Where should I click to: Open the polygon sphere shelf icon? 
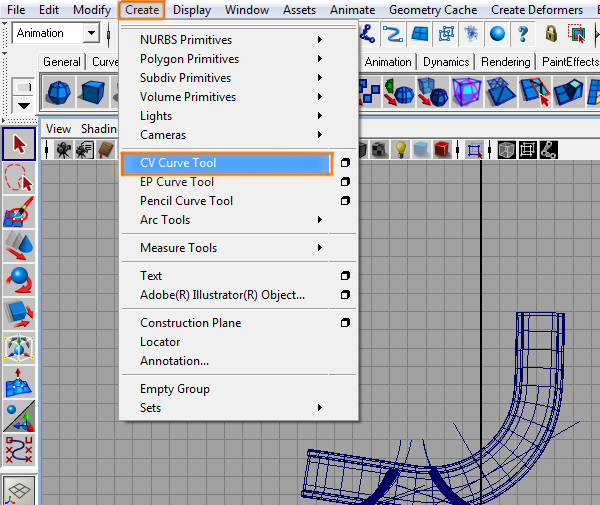coord(60,92)
